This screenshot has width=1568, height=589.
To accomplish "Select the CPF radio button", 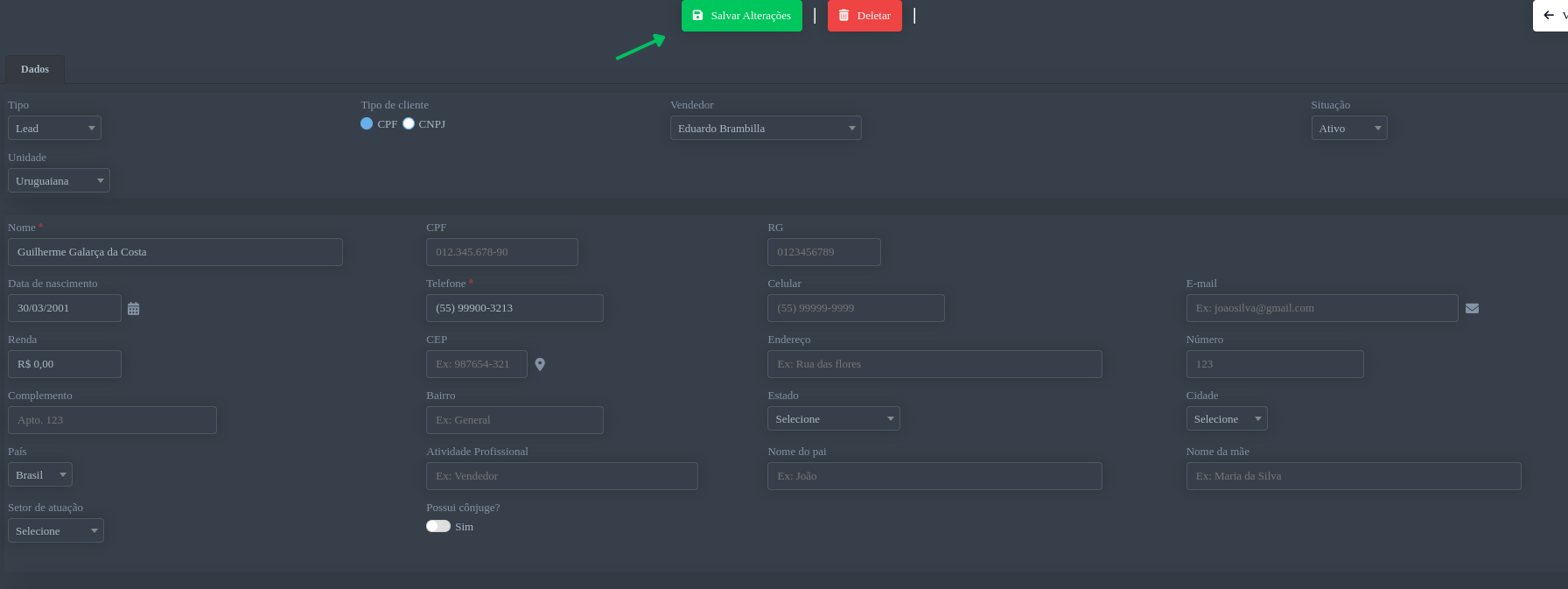I will pos(367,124).
